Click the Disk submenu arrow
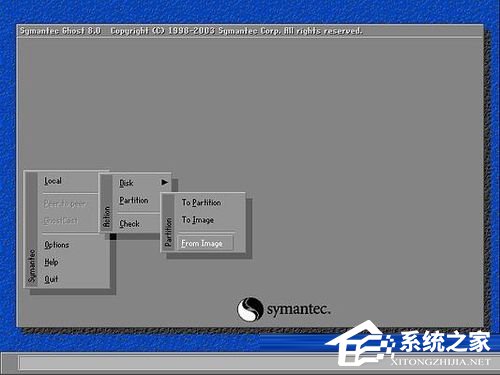Viewport: 500px width, 375px height. [x=165, y=182]
